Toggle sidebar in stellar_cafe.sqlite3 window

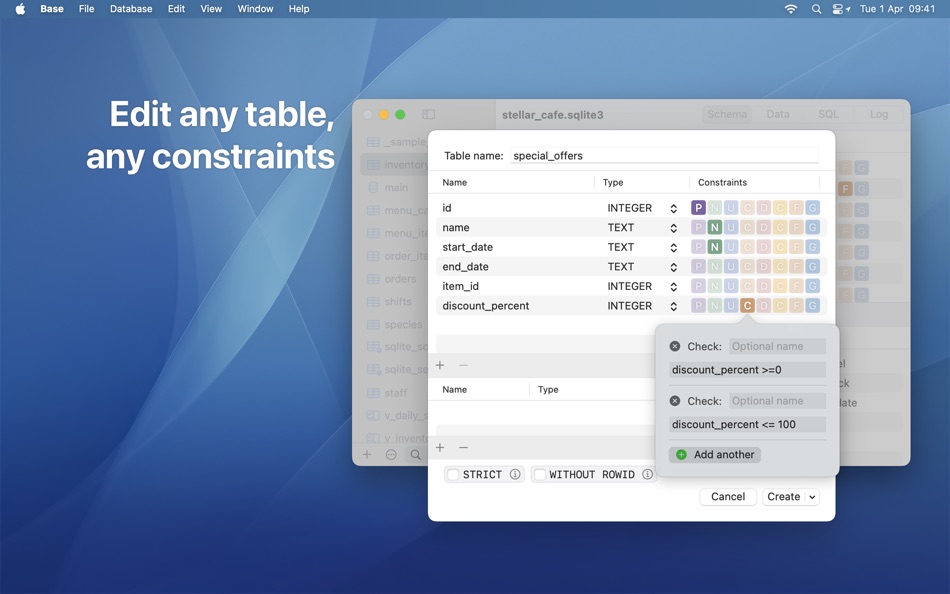pos(428,115)
